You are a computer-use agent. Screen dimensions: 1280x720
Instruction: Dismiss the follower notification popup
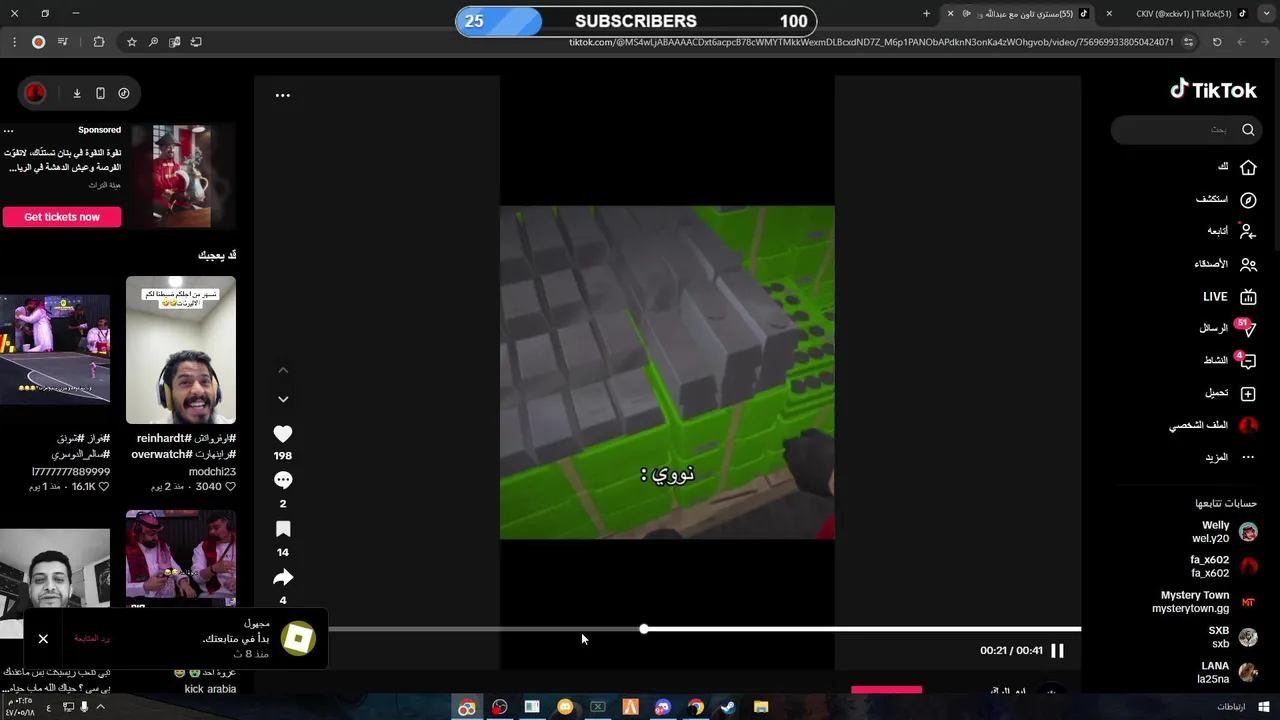(43, 639)
